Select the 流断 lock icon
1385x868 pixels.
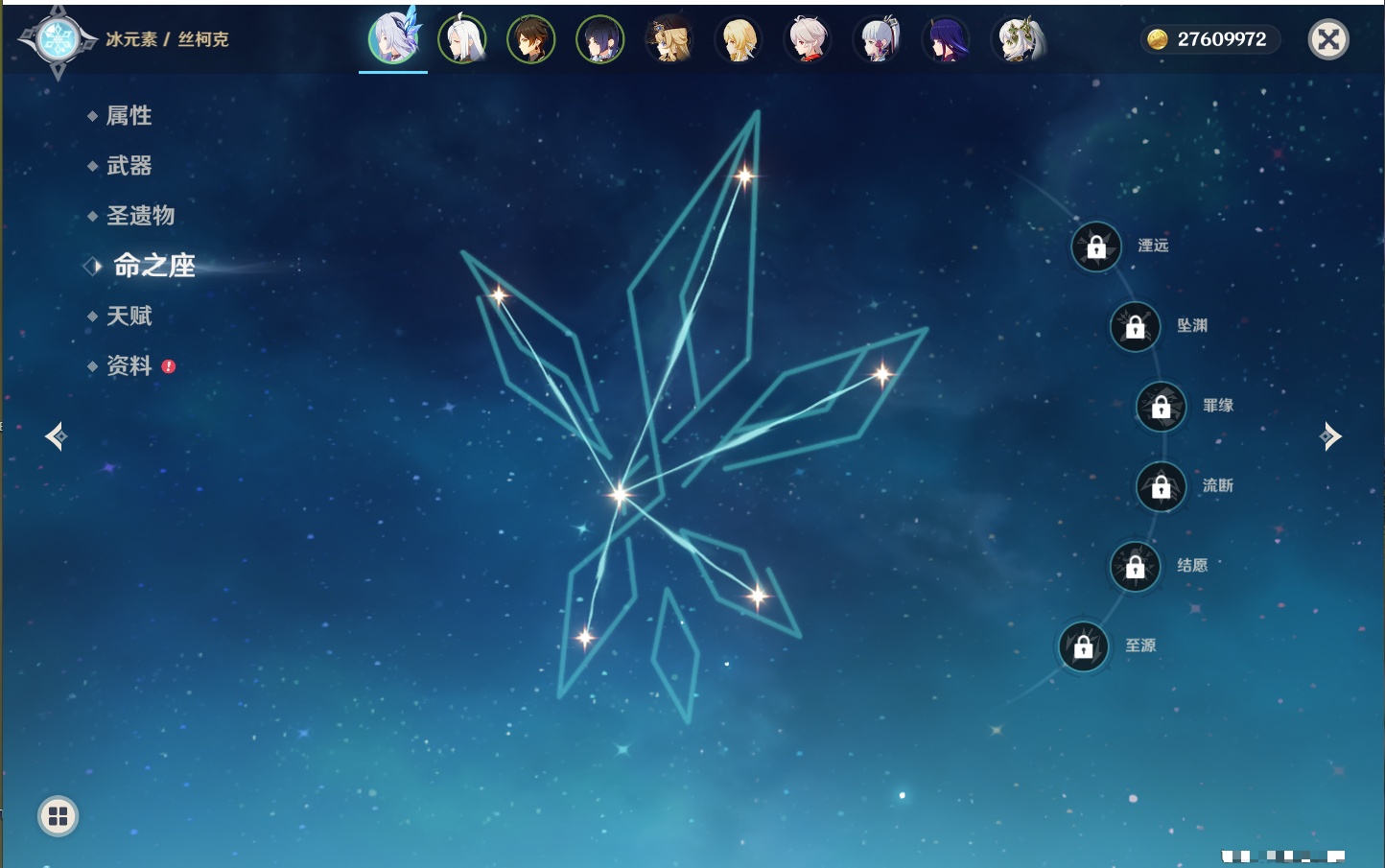pyautogui.click(x=1162, y=487)
